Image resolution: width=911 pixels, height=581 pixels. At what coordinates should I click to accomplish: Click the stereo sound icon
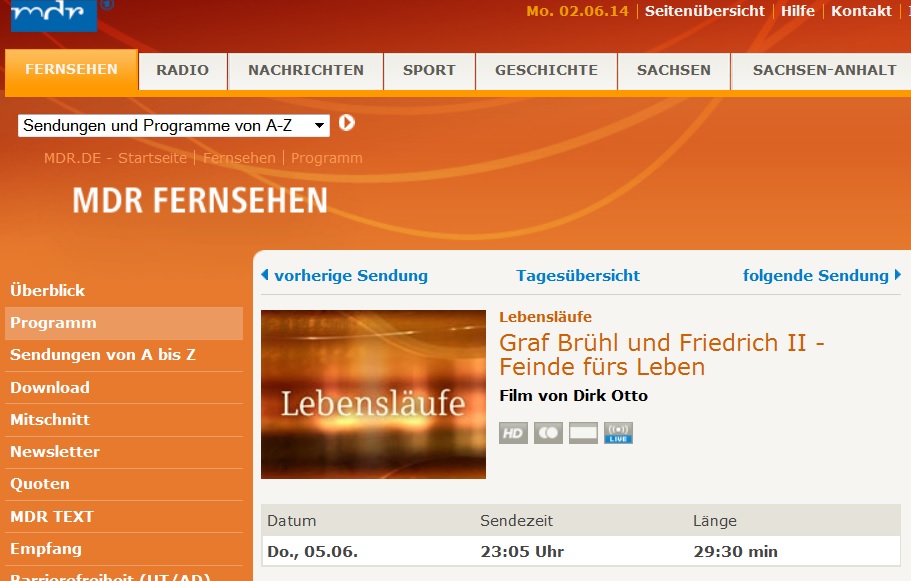coord(548,433)
